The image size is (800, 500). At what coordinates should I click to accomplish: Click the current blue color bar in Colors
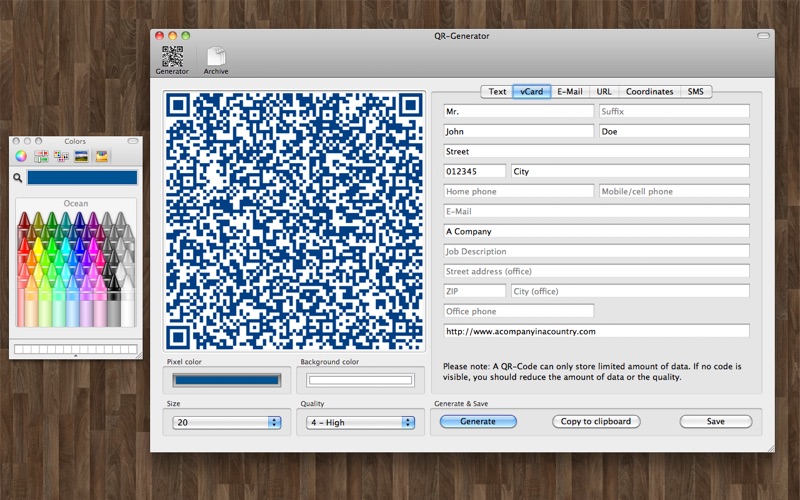click(82, 178)
